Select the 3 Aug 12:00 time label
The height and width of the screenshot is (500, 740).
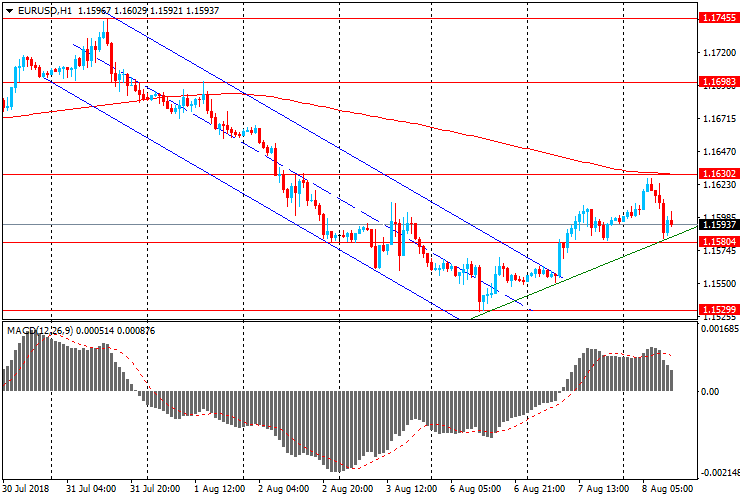pos(412,489)
